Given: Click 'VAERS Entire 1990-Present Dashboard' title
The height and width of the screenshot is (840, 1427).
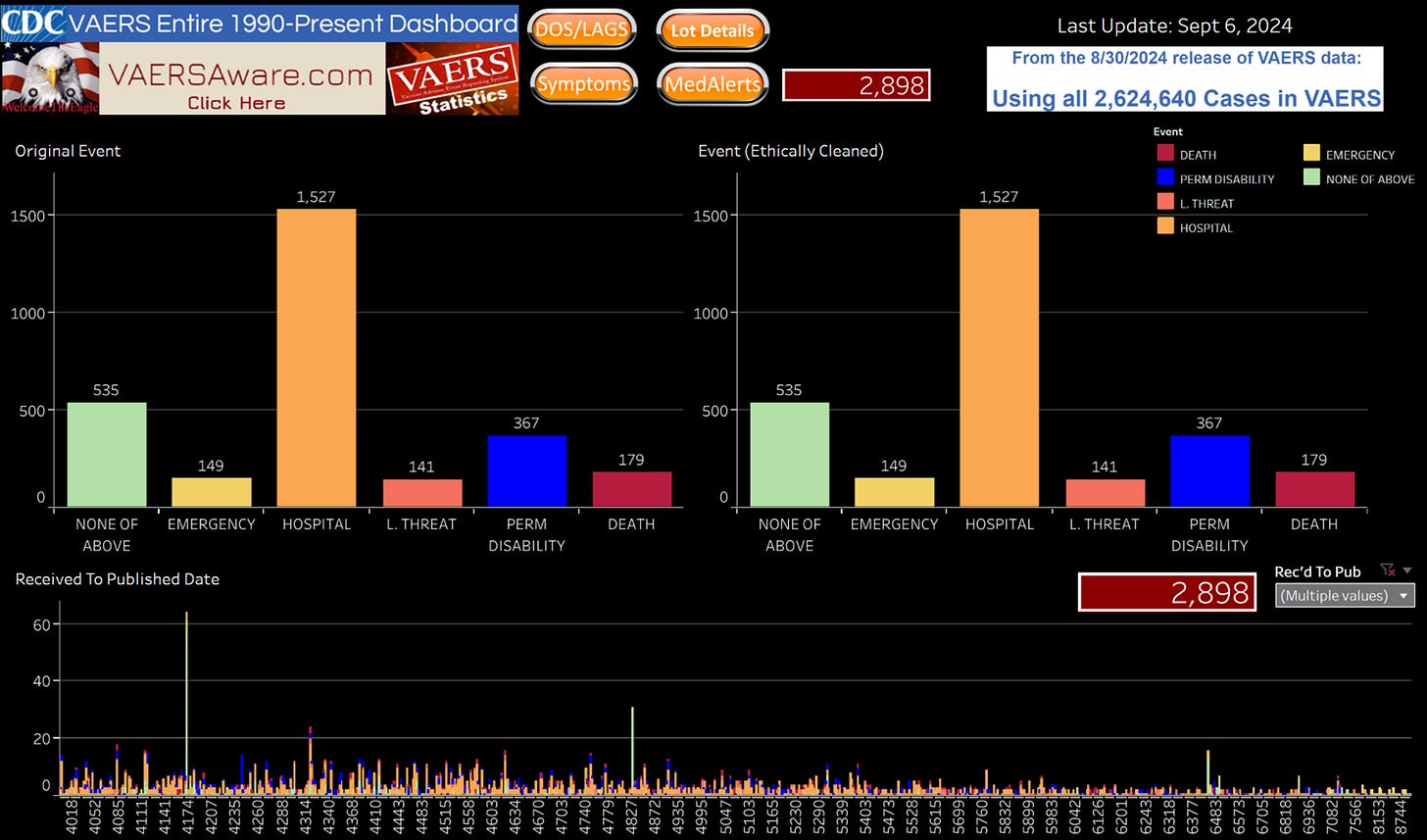Looking at the screenshot, I should pos(294,23).
